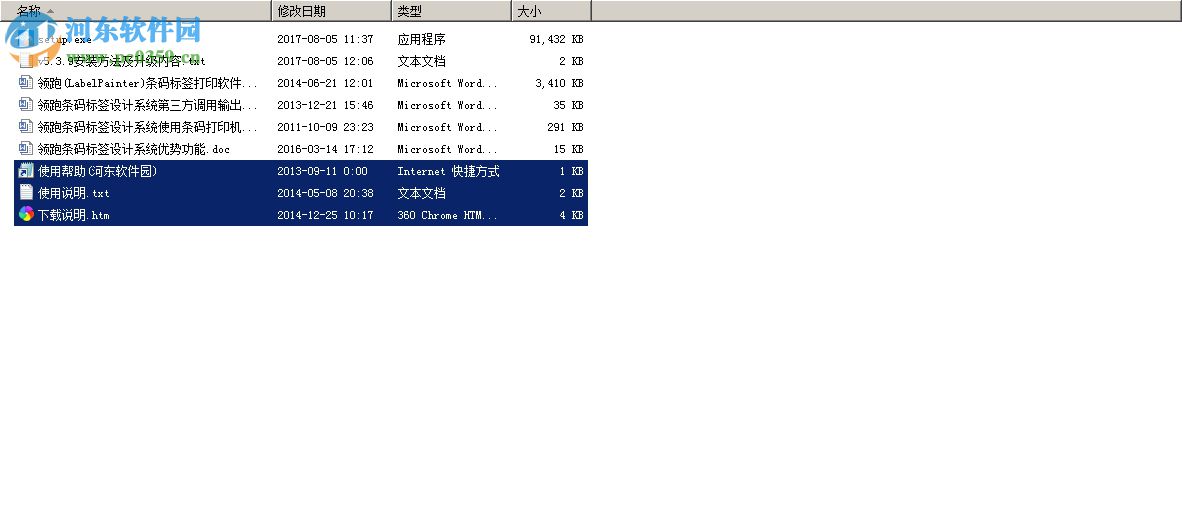The width and height of the screenshot is (1182, 531).
Task: Click the 文本文档 type of 使用说明.txt
Action: pyautogui.click(x=421, y=193)
